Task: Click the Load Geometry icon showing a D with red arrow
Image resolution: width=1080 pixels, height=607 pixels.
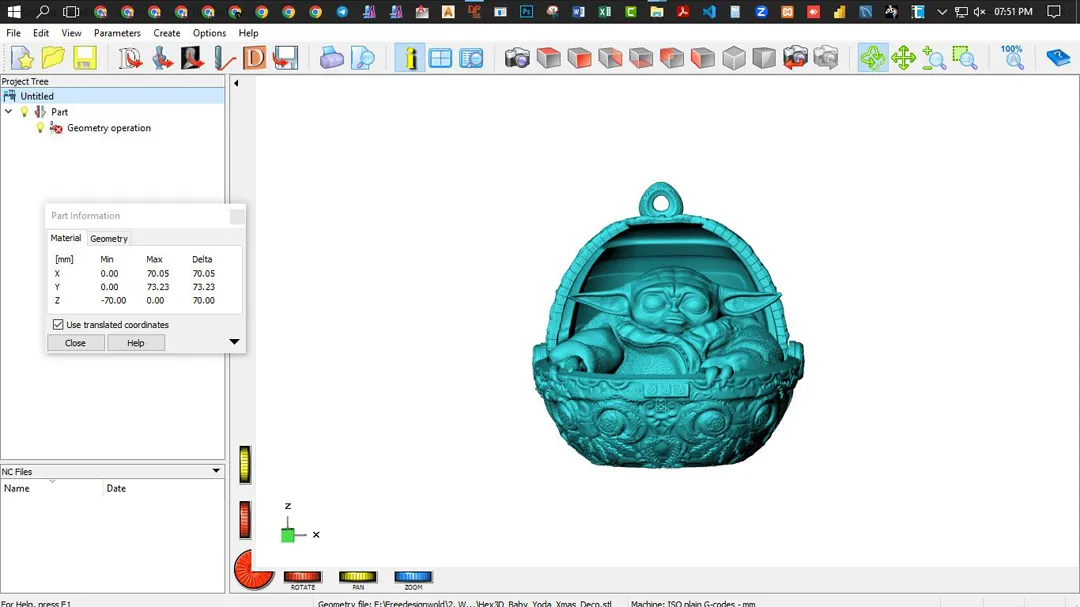Action: coord(130,59)
